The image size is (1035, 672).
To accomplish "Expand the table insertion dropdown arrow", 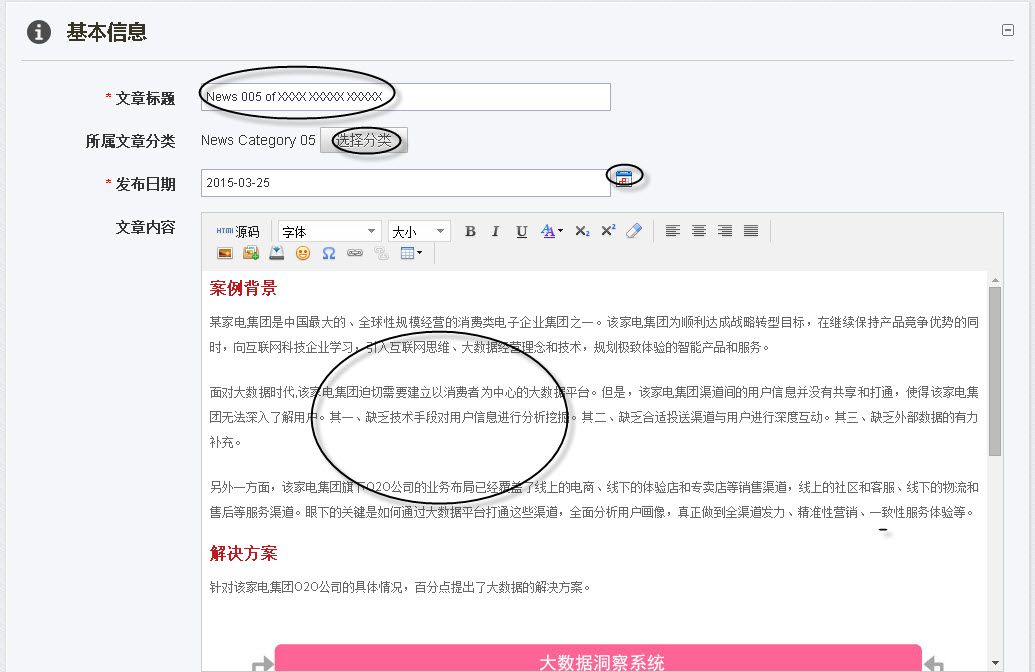I will (420, 255).
